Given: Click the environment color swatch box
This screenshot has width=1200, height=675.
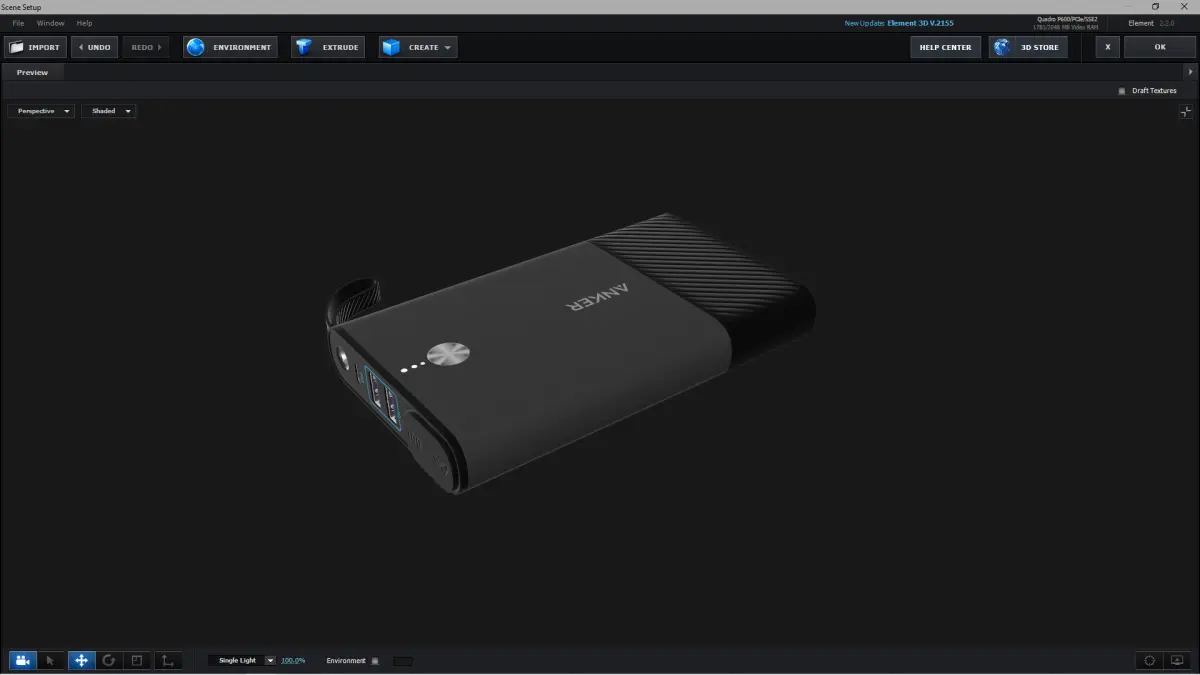Looking at the screenshot, I should point(402,661).
